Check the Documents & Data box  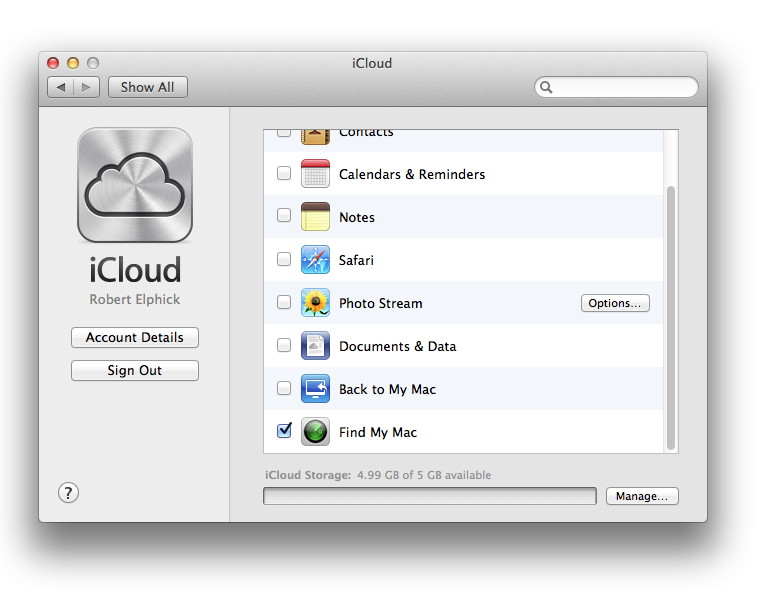pyautogui.click(x=284, y=345)
